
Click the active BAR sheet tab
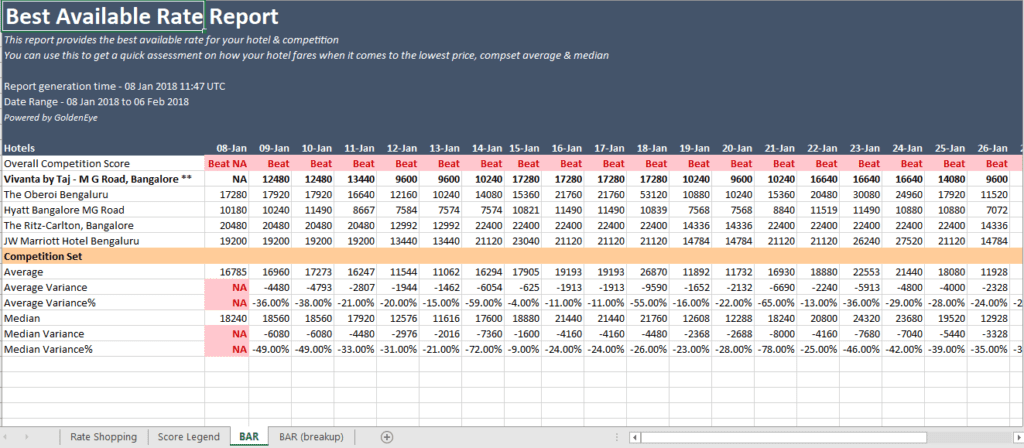248,437
